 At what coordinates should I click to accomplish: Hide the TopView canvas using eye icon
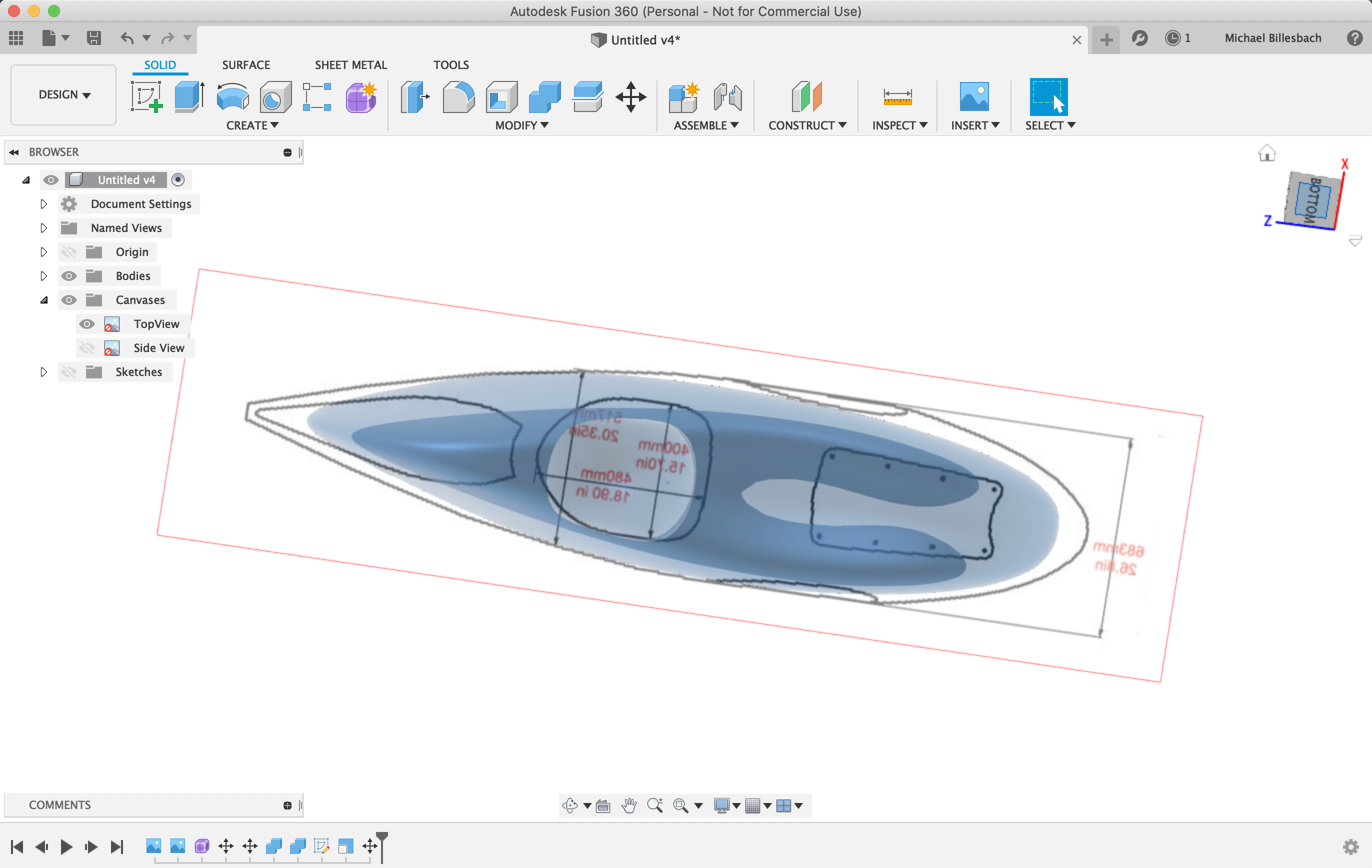pyautogui.click(x=86, y=323)
